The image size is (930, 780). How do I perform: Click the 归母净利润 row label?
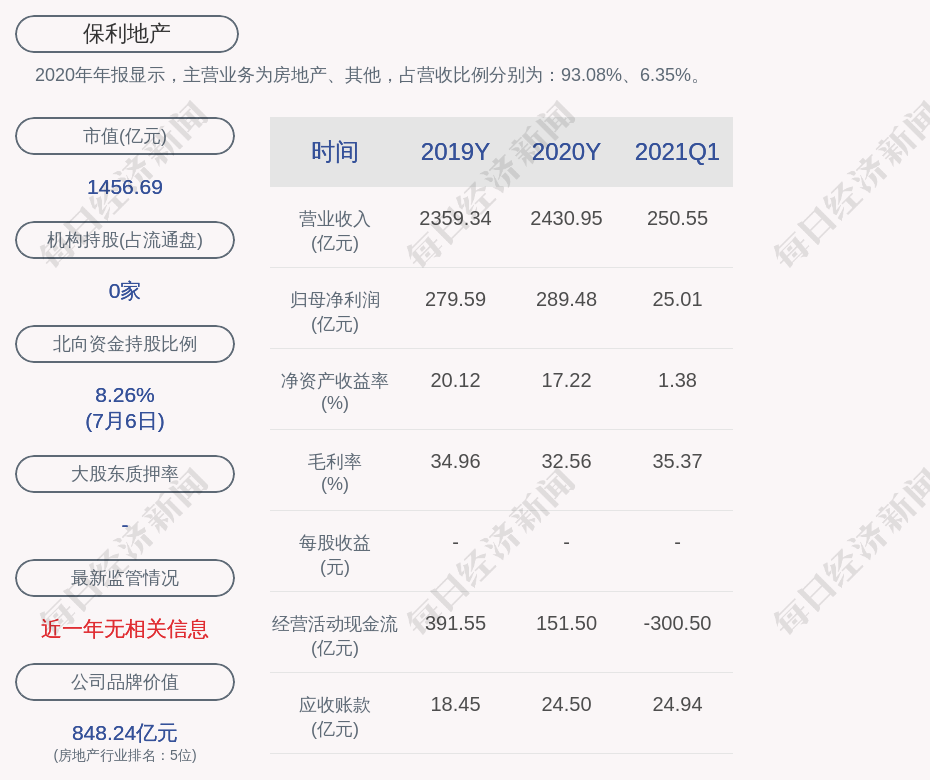(x=334, y=300)
